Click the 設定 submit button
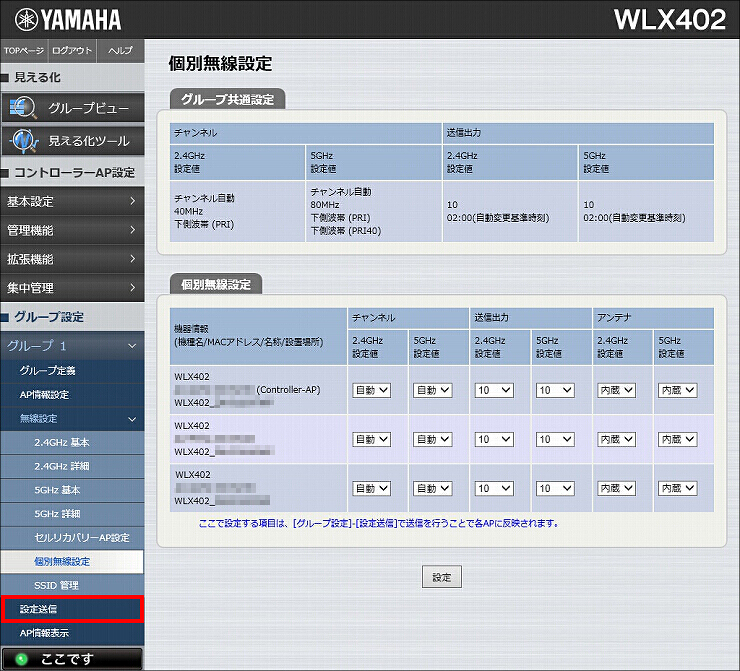Screen dimensions: 740x671 pyautogui.click(x=442, y=577)
